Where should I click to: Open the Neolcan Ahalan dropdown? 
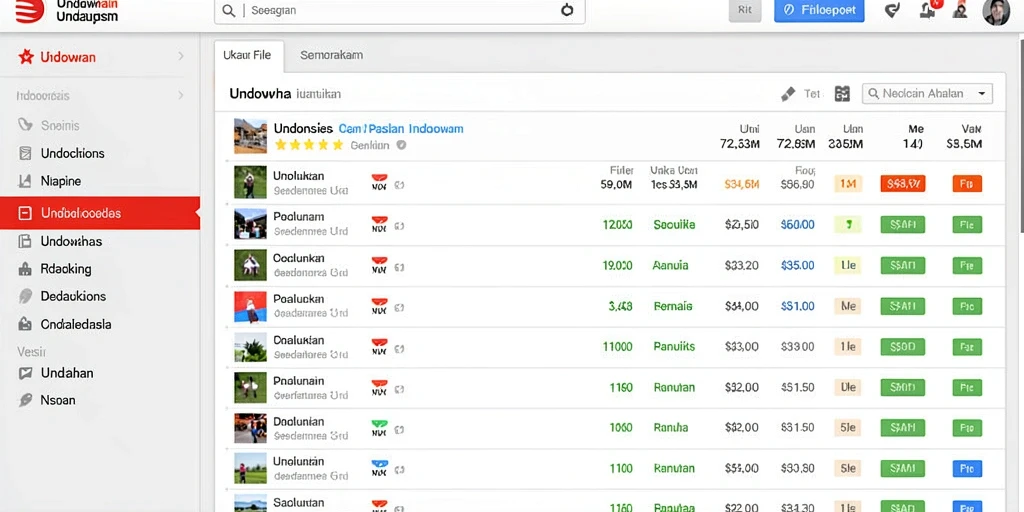pos(927,93)
